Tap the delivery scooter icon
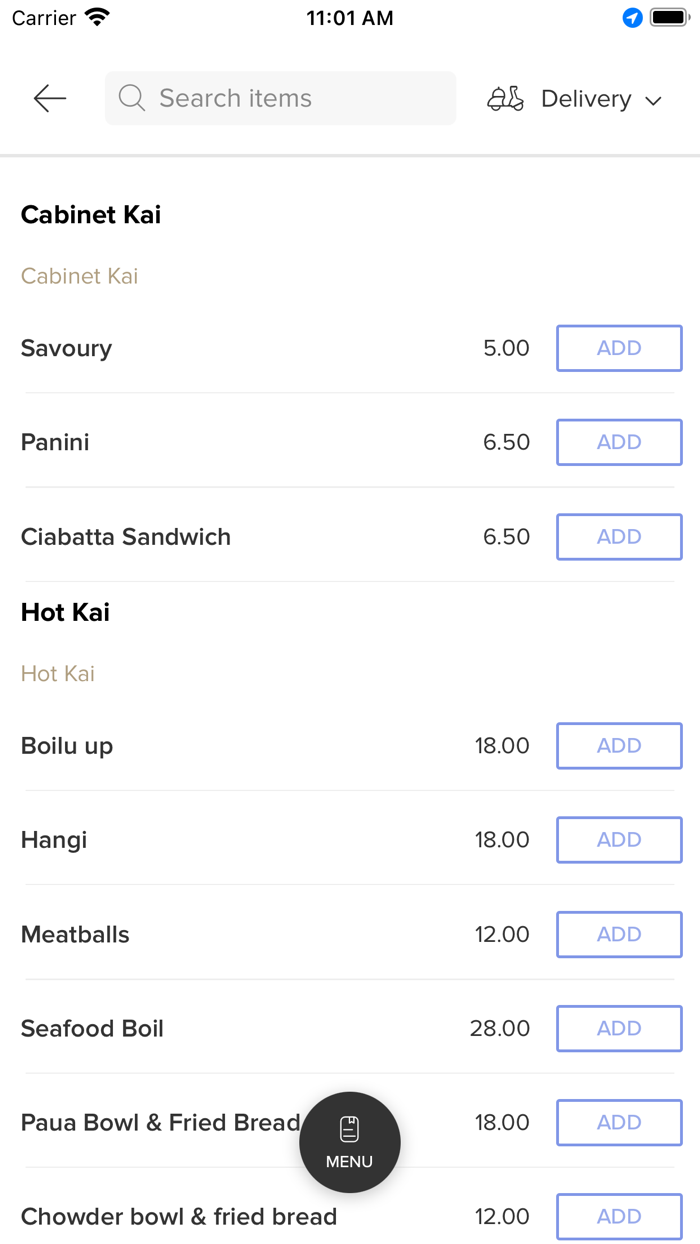Viewport: 700px width, 1244px height. 505,98
